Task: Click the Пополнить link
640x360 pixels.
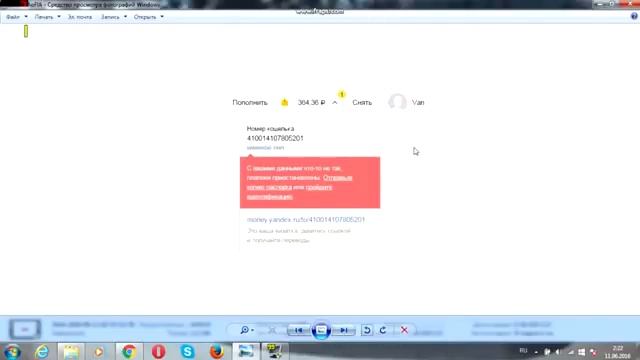Action: [250, 102]
